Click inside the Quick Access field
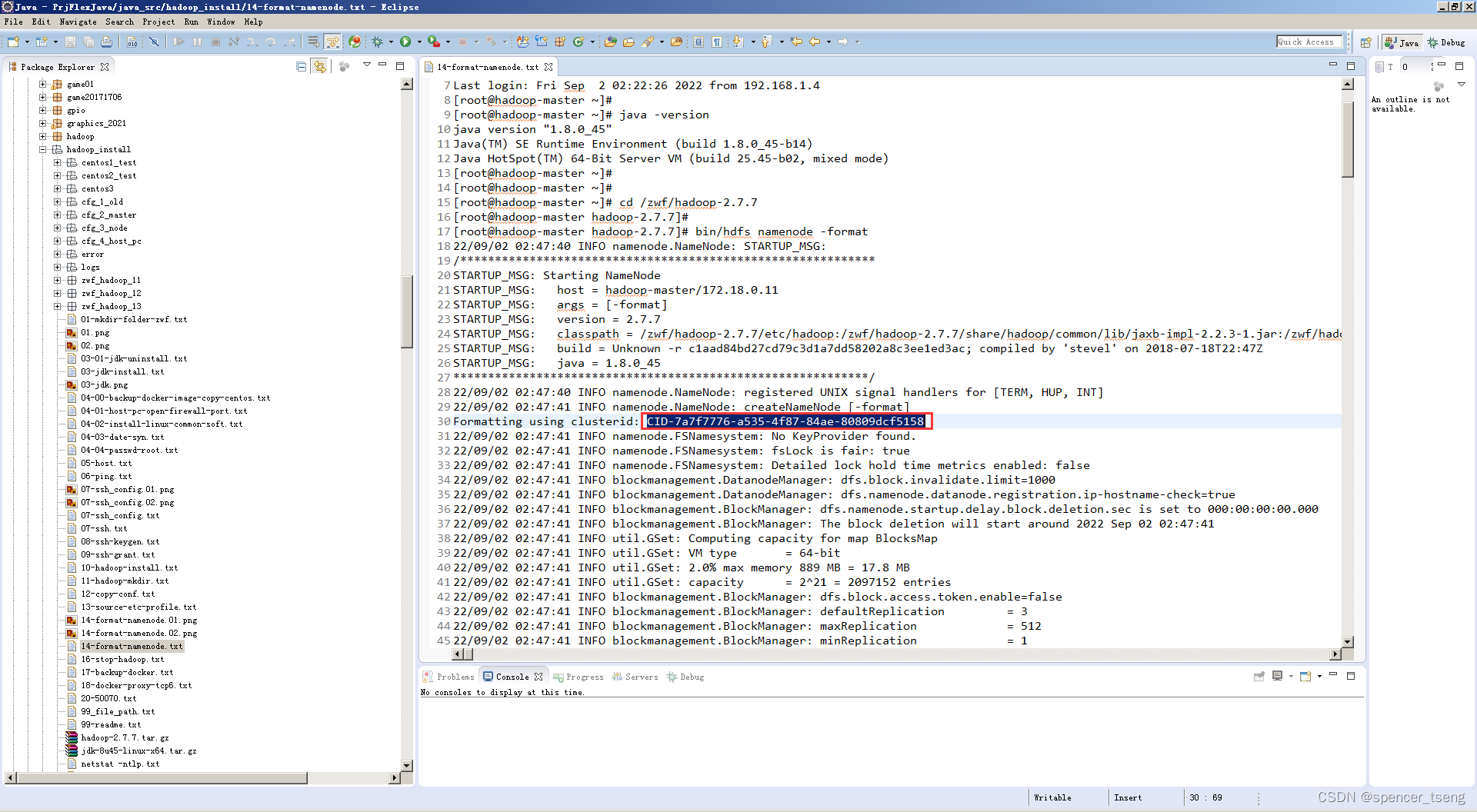1477x812 pixels. pyautogui.click(x=1309, y=42)
